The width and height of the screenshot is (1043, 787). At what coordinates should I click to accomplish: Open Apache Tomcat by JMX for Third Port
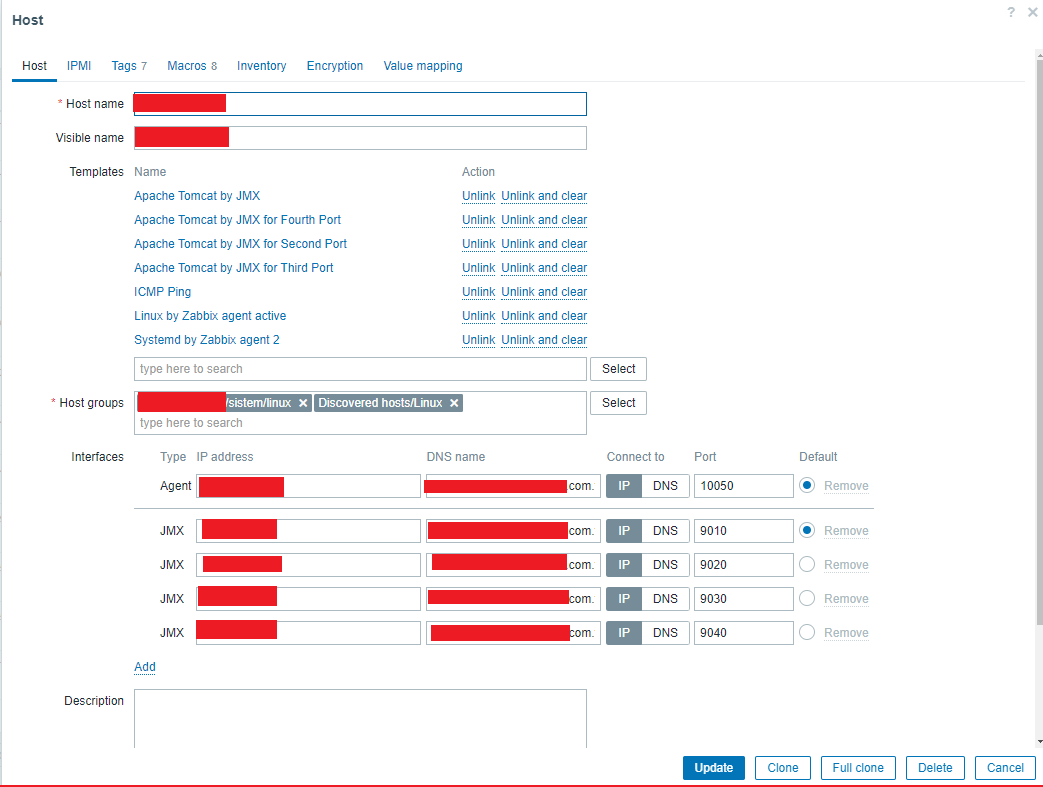coord(233,267)
